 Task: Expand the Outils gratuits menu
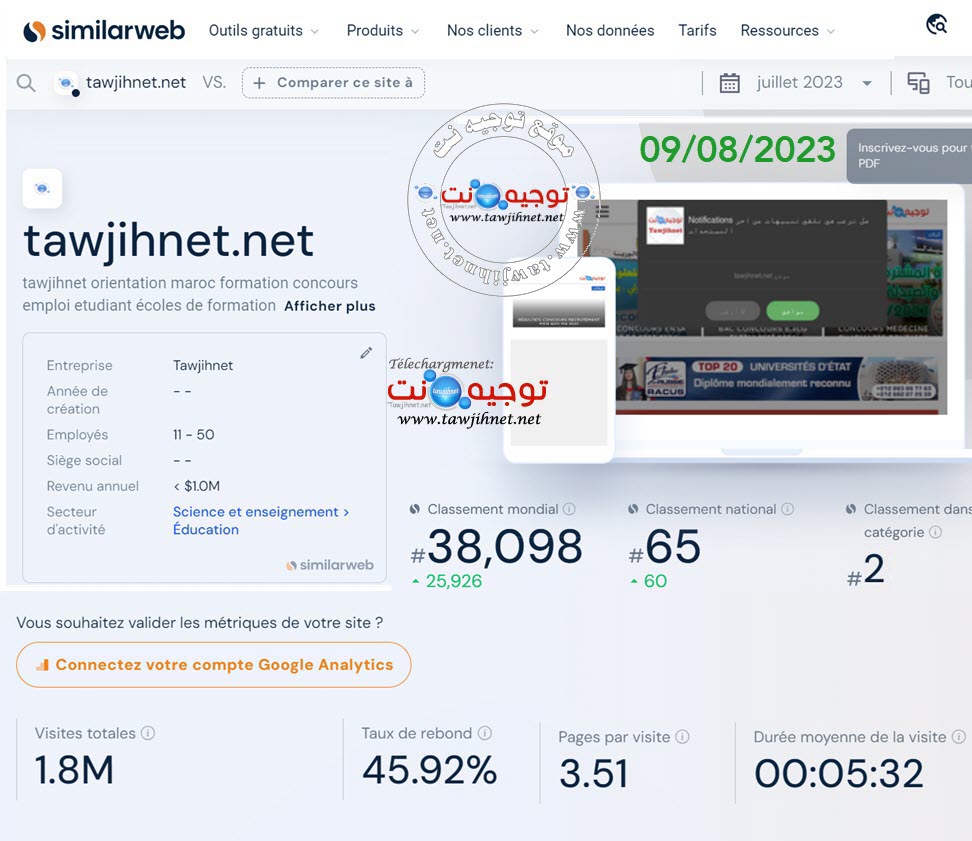[x=263, y=30]
